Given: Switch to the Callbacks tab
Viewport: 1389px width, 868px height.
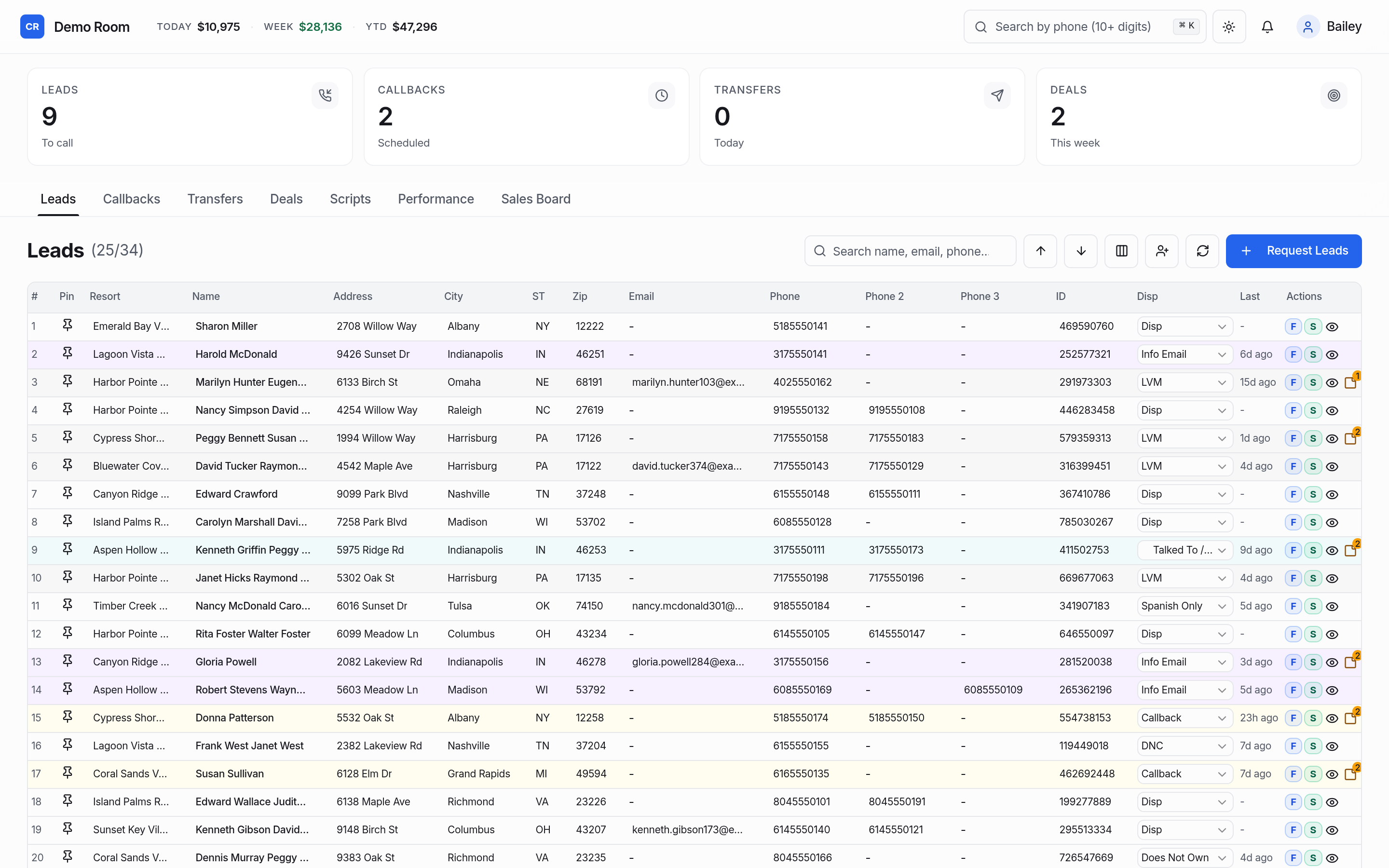Looking at the screenshot, I should (x=132, y=199).
